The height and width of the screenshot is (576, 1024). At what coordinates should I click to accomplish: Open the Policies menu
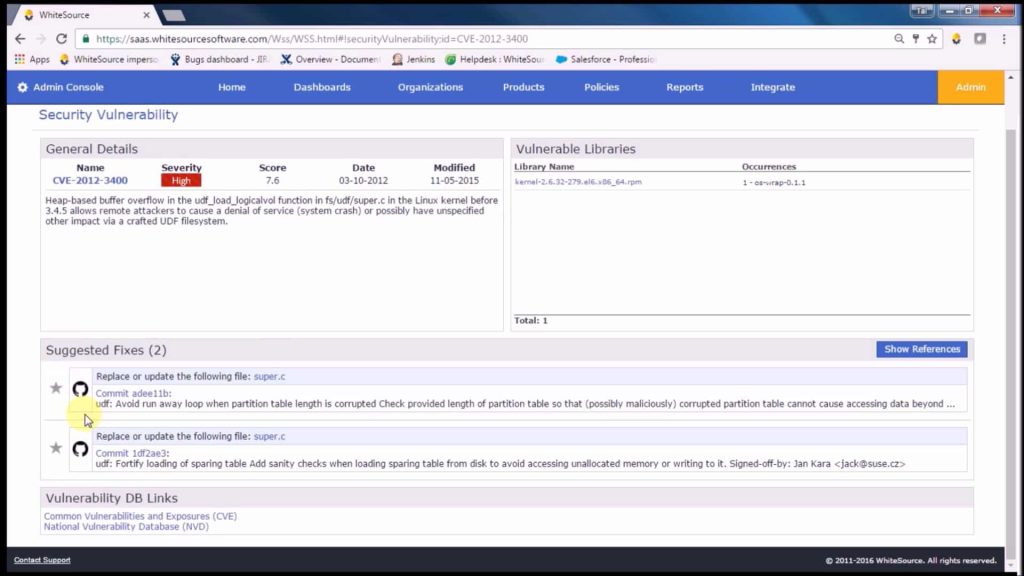pyautogui.click(x=601, y=88)
